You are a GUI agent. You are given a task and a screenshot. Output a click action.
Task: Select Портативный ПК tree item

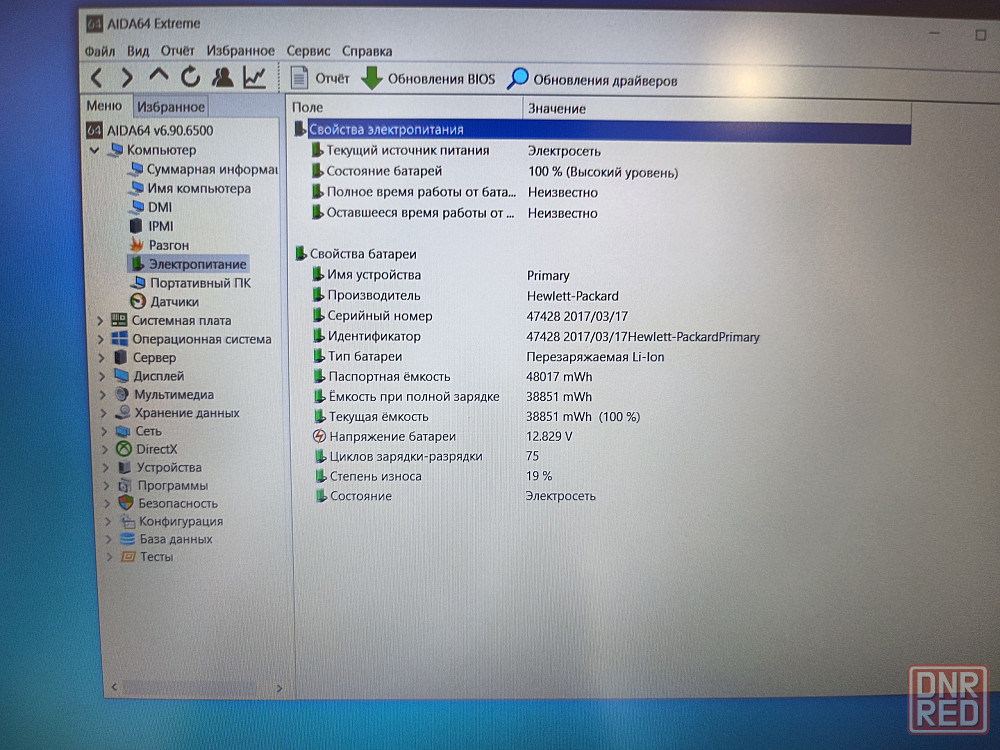click(199, 283)
